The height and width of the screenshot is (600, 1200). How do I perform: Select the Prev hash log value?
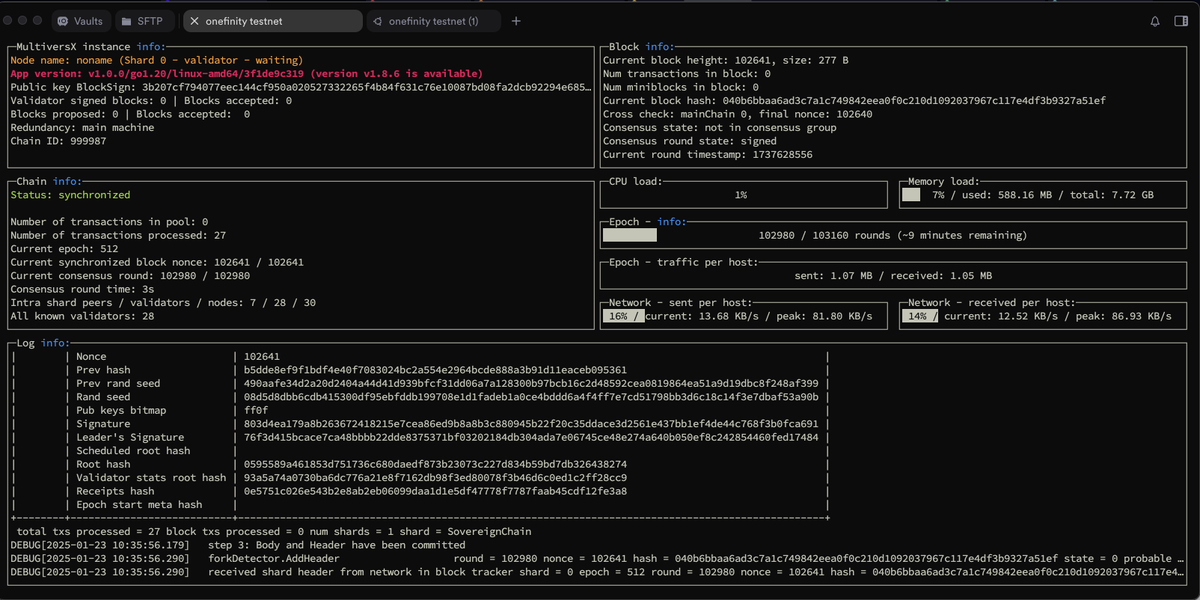coord(435,370)
